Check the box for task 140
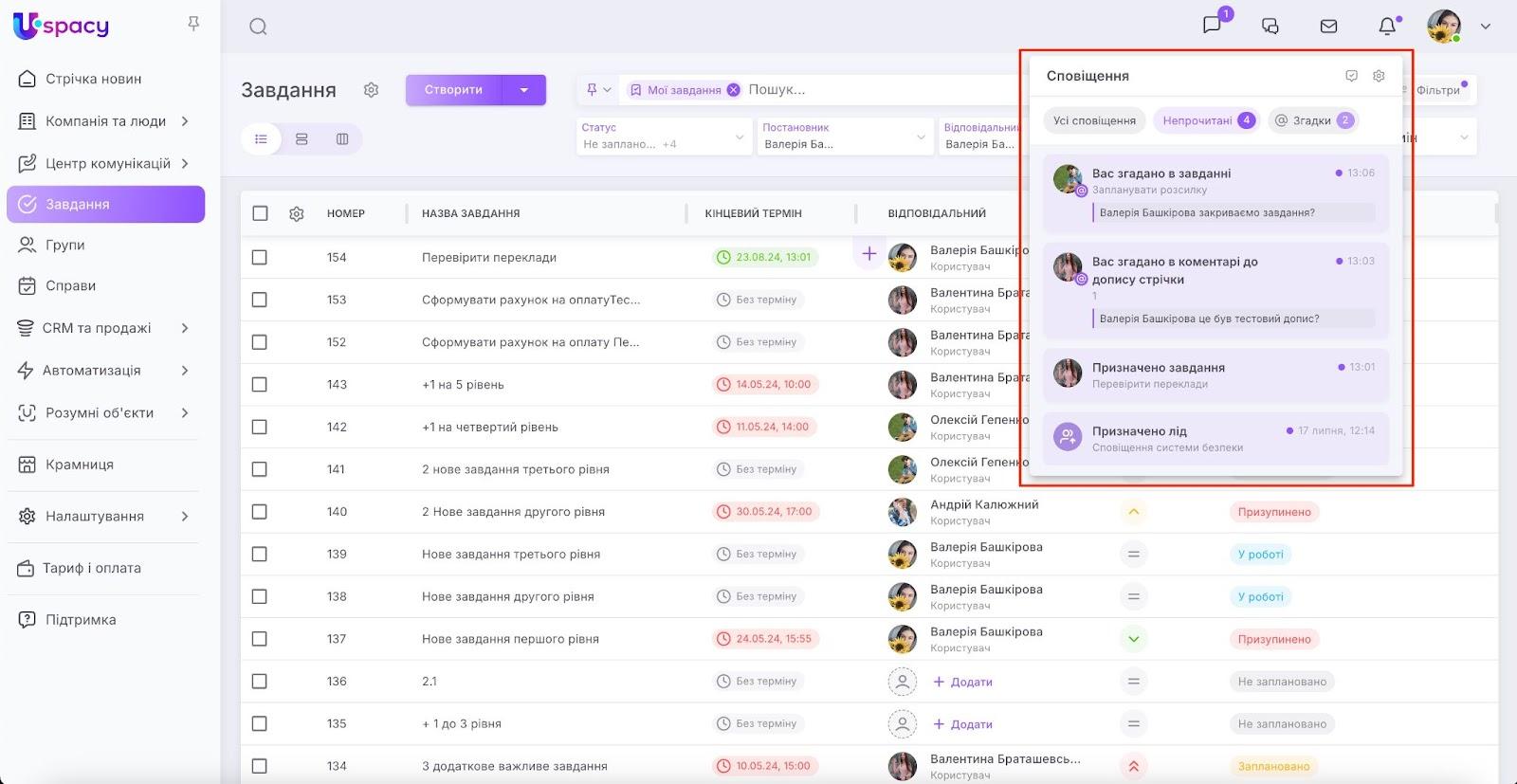1517x784 pixels. 260,512
